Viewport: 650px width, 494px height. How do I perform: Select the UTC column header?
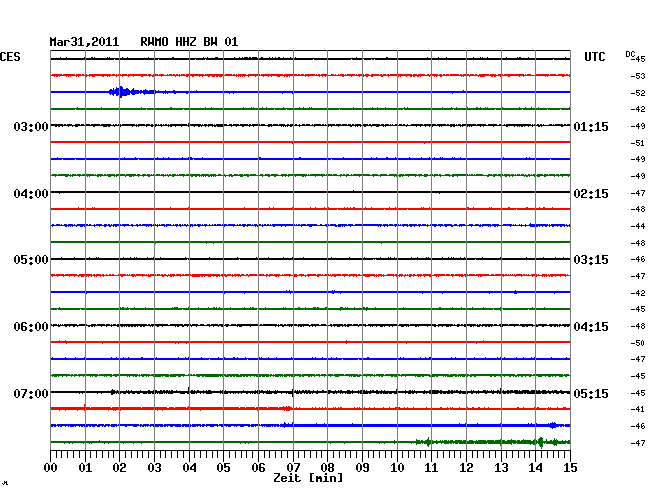(x=594, y=57)
